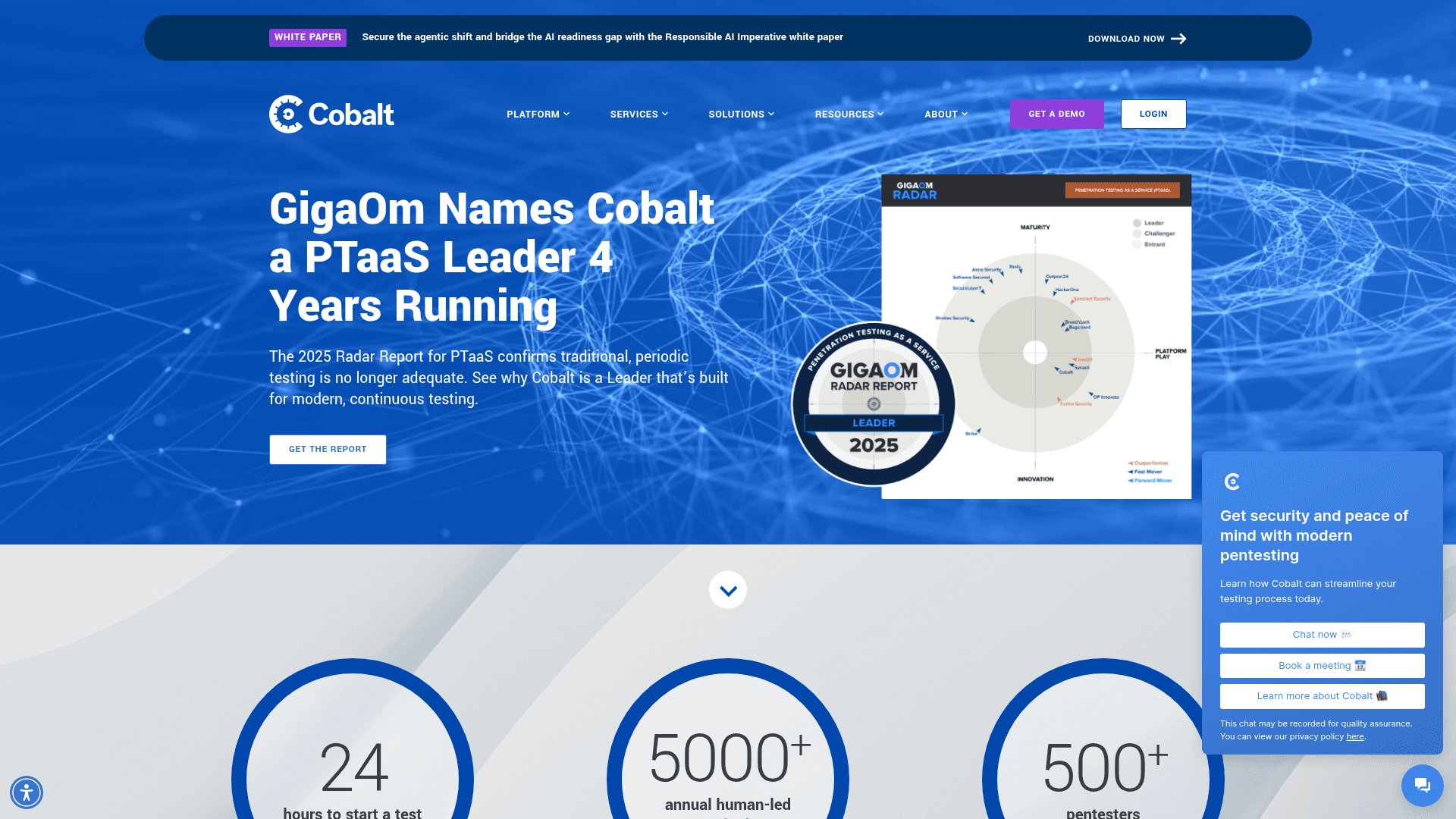Click the GigaOm Leader 2025 badge

click(x=872, y=402)
